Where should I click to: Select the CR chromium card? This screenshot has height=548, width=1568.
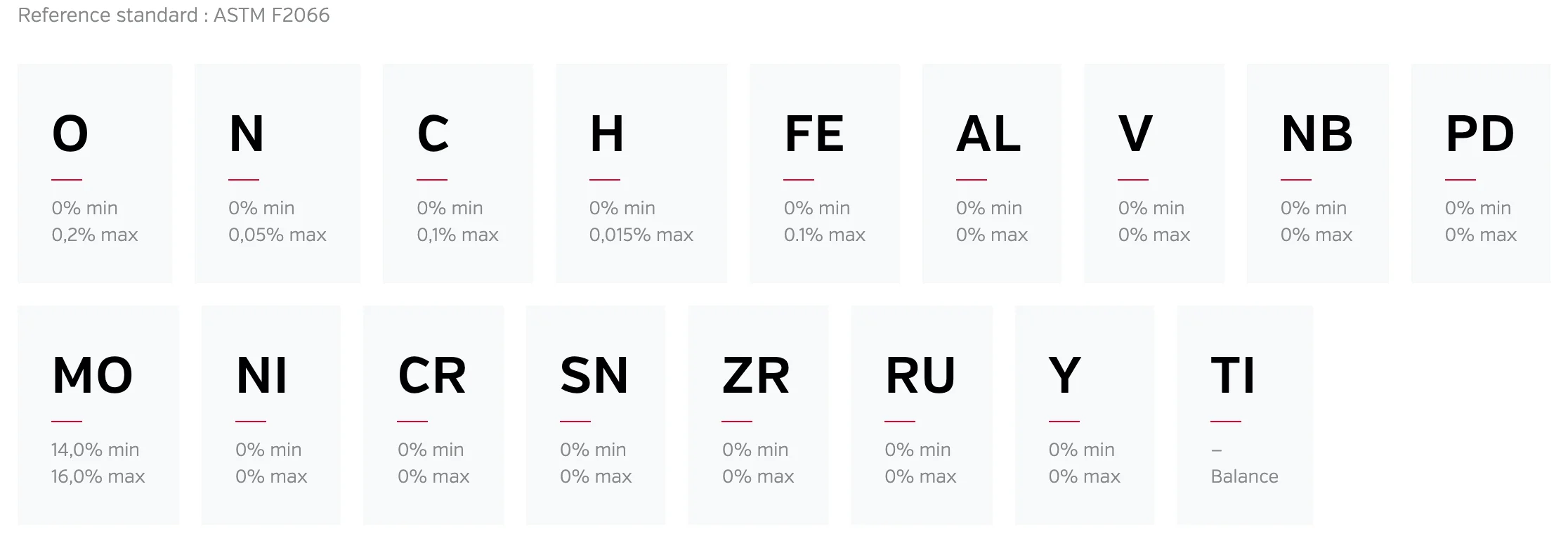(433, 415)
